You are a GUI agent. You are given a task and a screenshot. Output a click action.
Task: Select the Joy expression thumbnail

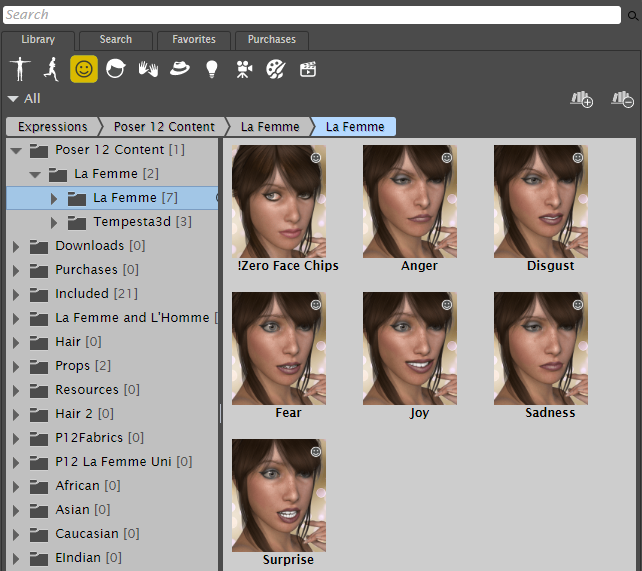tap(409, 348)
